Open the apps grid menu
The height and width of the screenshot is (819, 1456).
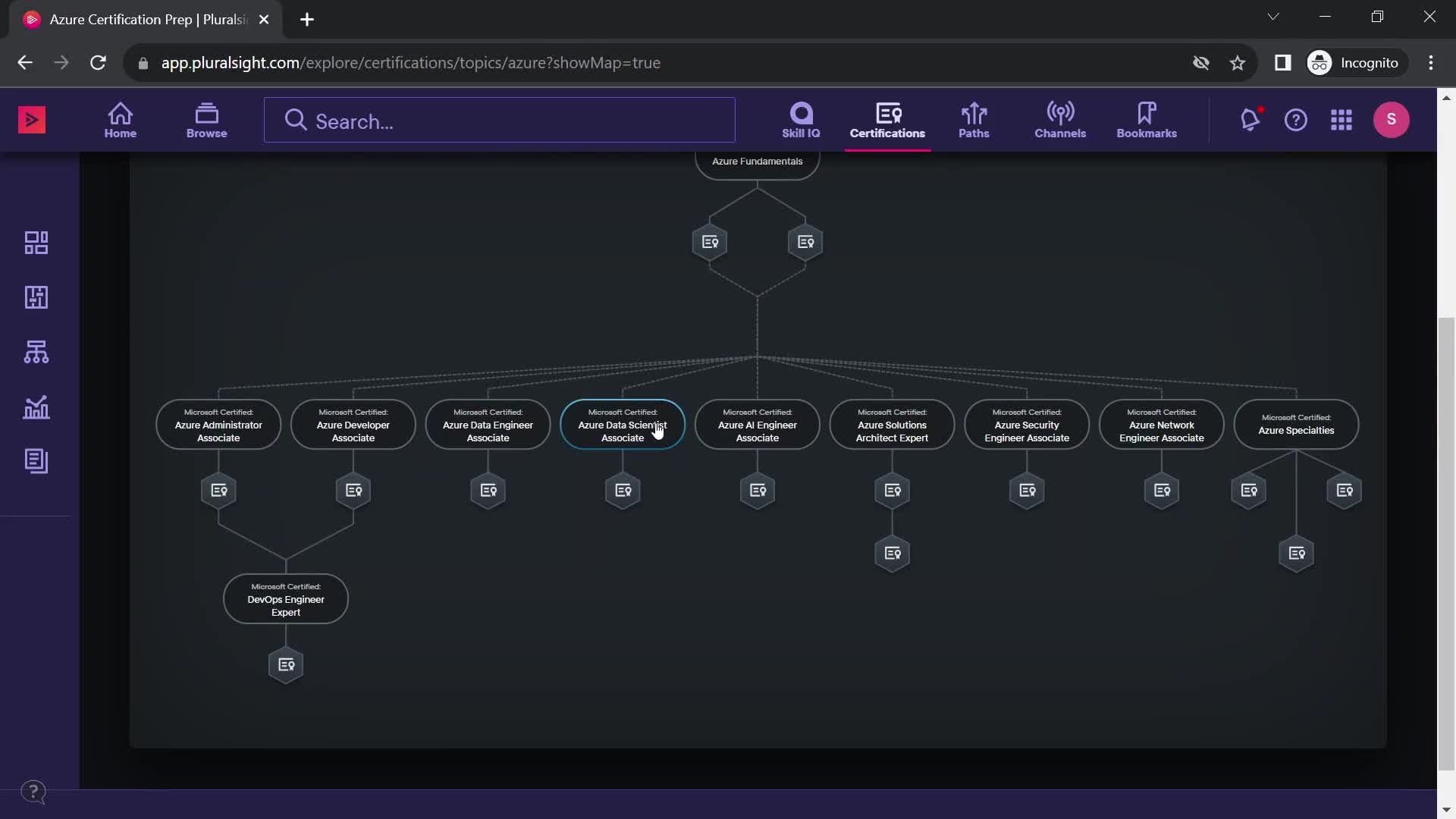(1341, 120)
